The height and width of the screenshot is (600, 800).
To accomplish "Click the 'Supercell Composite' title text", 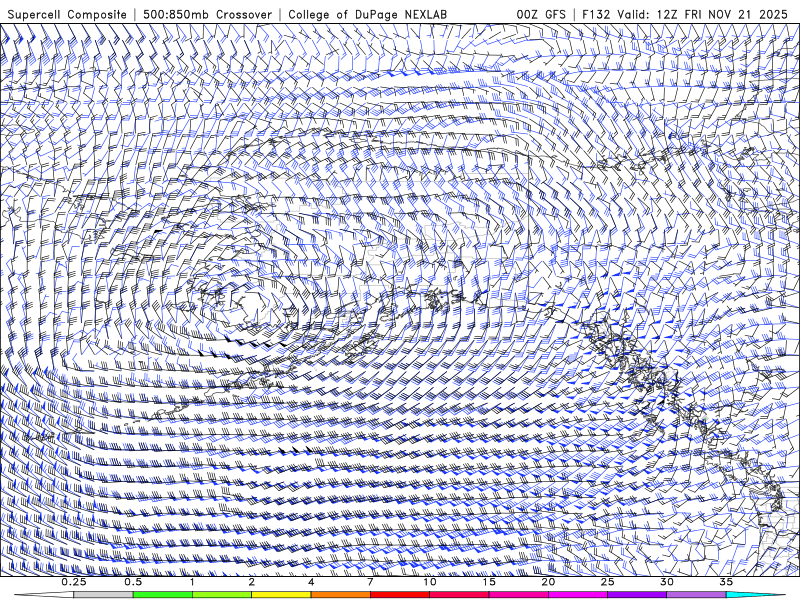I will click(67, 14).
